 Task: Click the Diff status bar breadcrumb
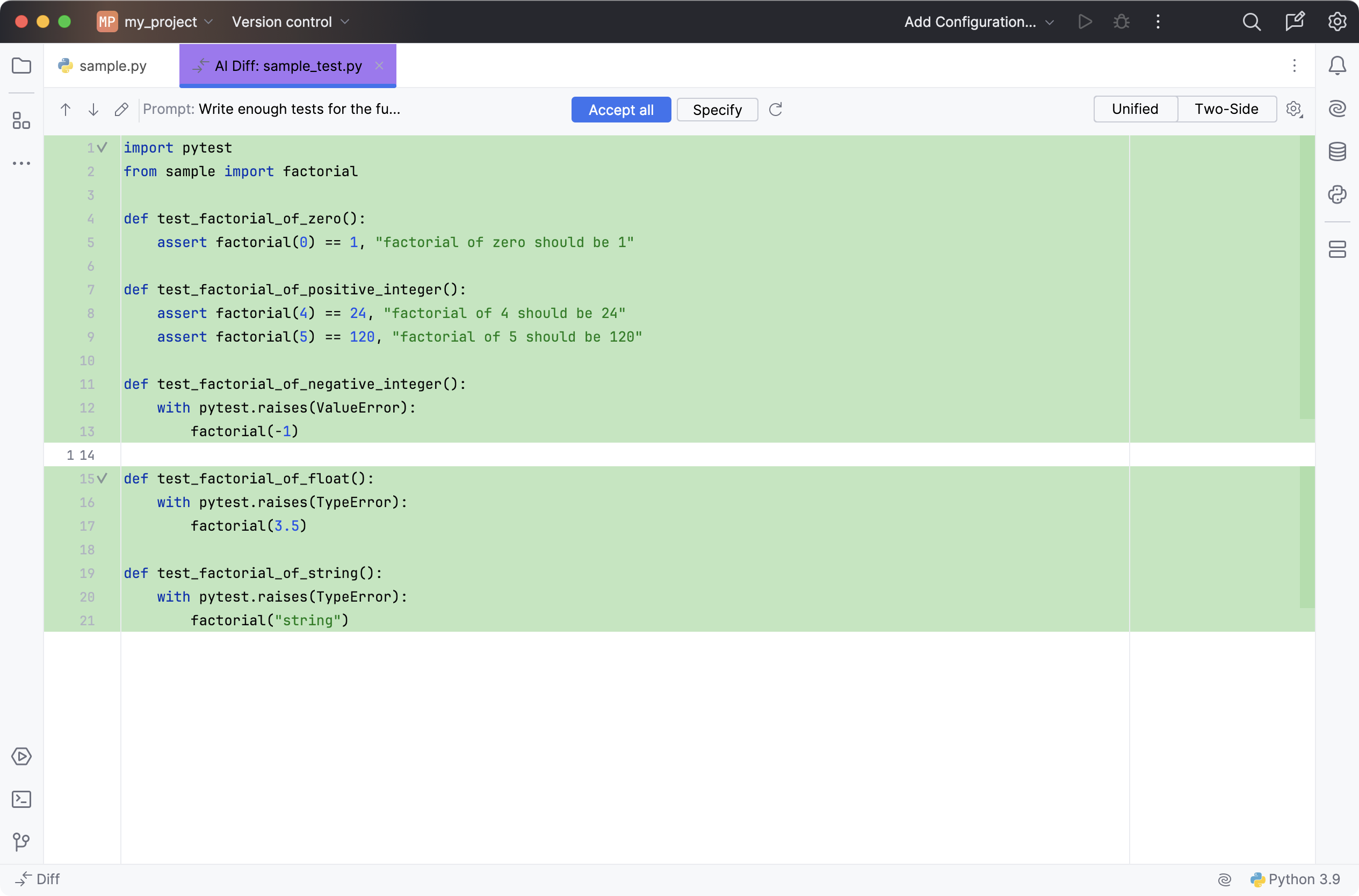pos(38,879)
